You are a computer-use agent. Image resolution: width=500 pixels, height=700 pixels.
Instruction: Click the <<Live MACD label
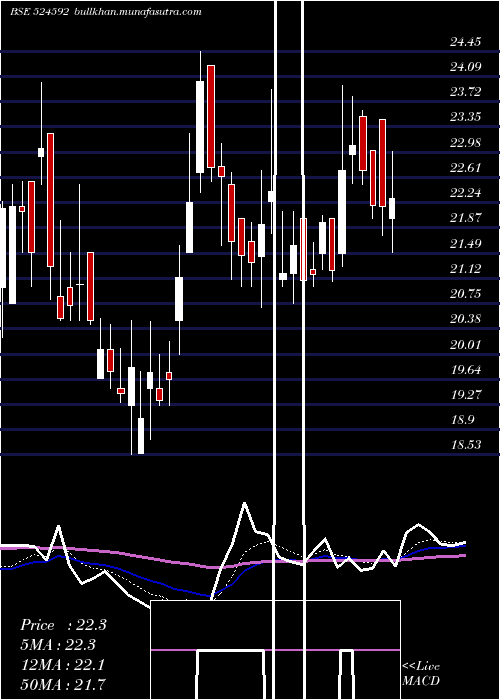coord(421,674)
